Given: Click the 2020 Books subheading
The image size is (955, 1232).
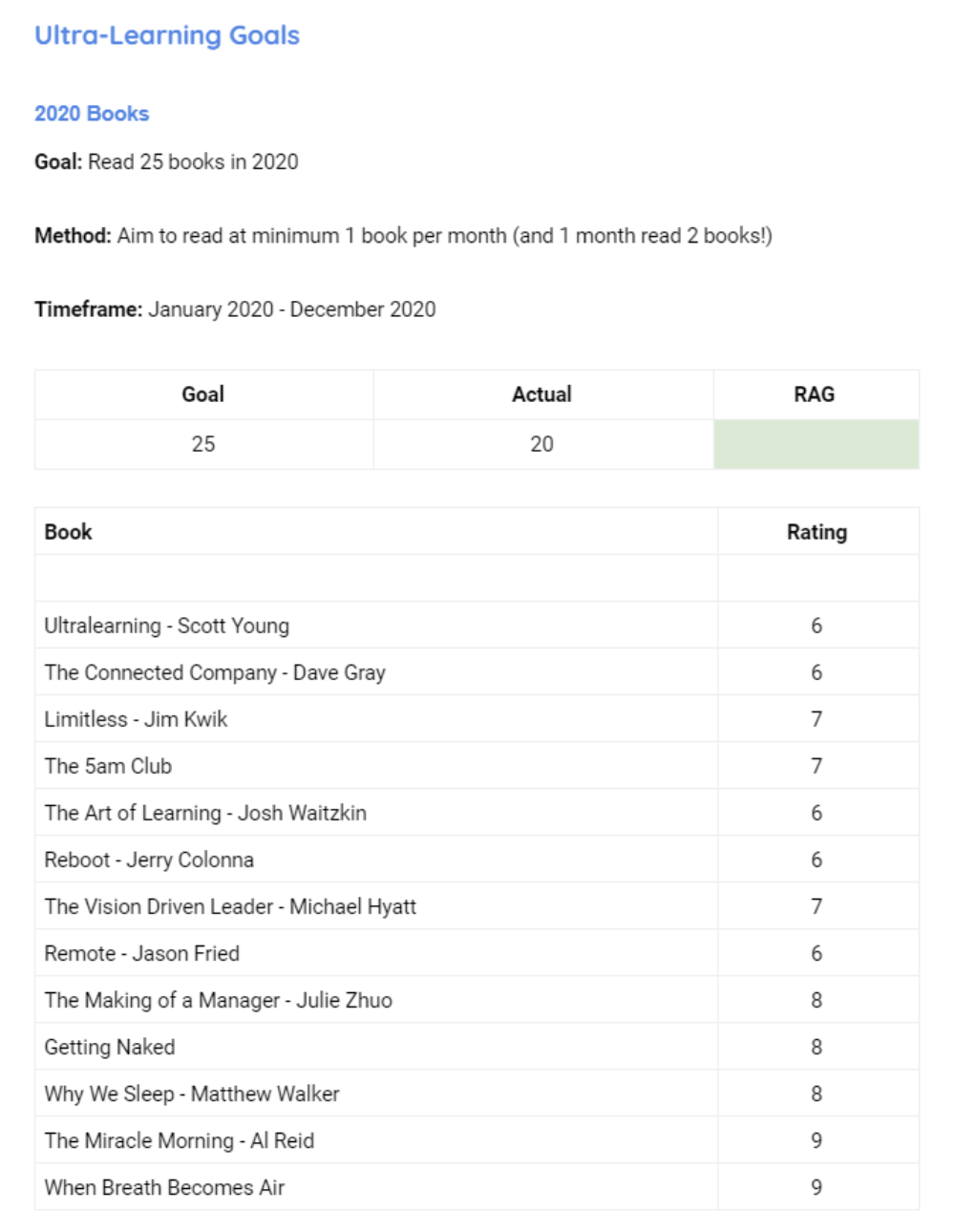Looking at the screenshot, I should (x=92, y=114).
